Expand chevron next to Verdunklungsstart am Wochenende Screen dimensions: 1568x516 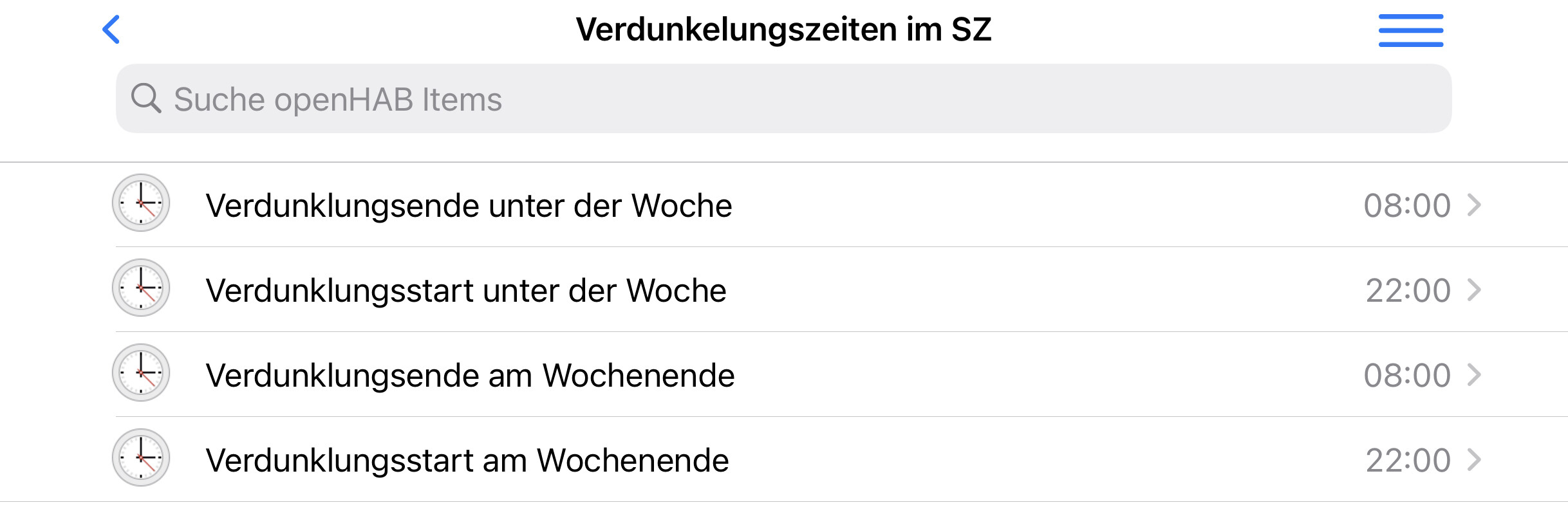coord(1474,460)
